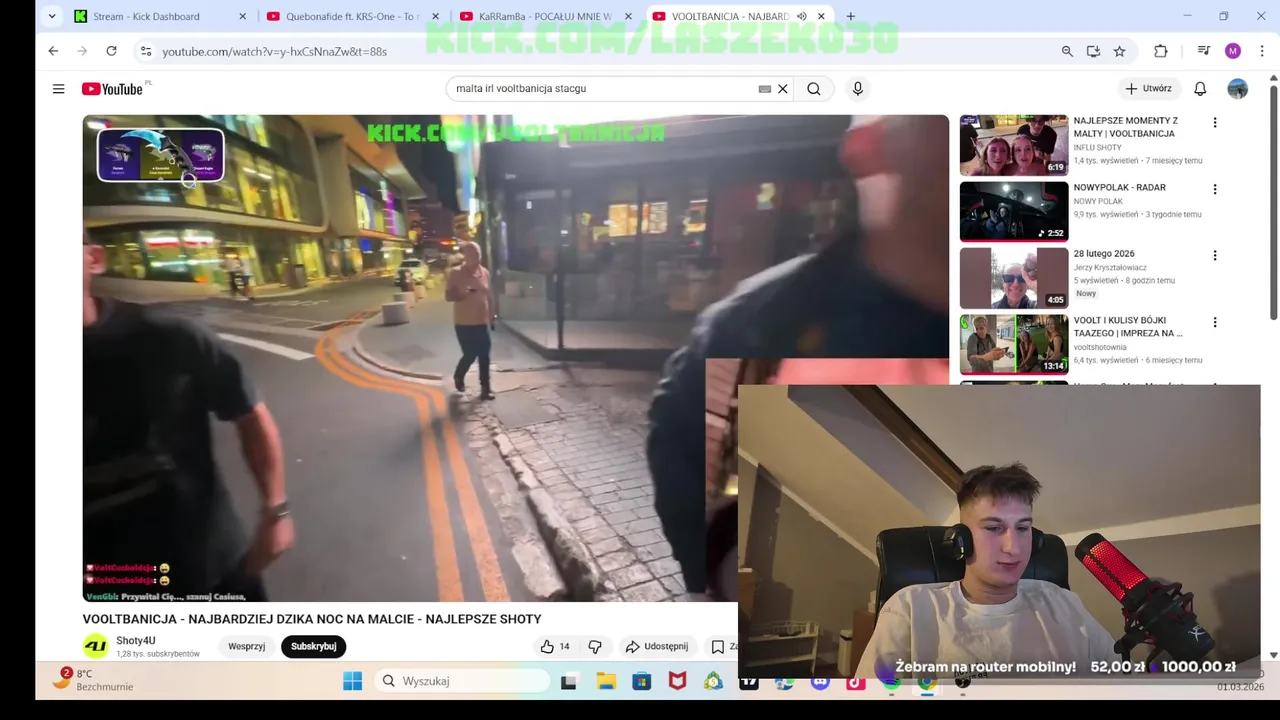Screen dimensions: 1280x720
Task: Open options for 28 lutego 2026 video
Action: (1215, 256)
